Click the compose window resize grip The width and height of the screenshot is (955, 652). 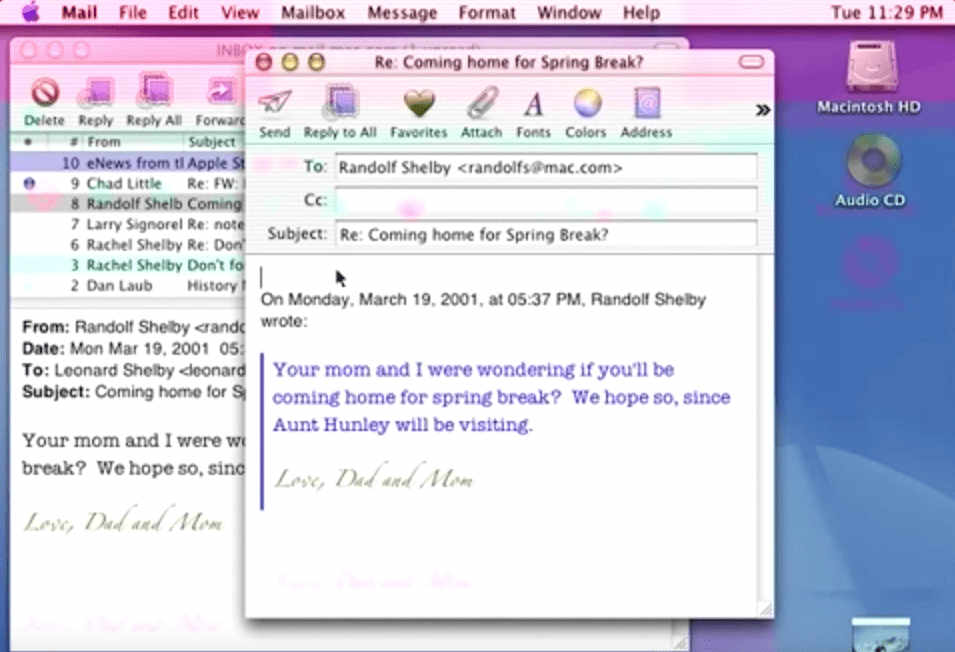(x=765, y=609)
